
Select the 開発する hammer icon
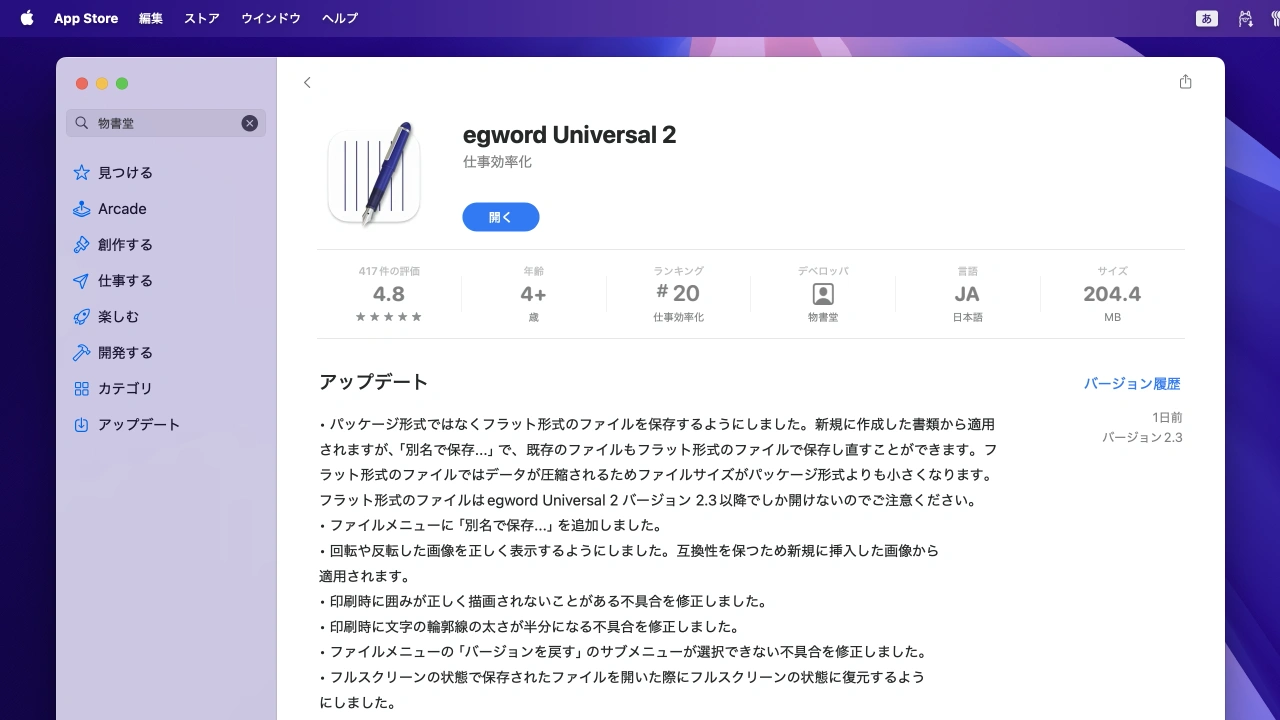[82, 353]
